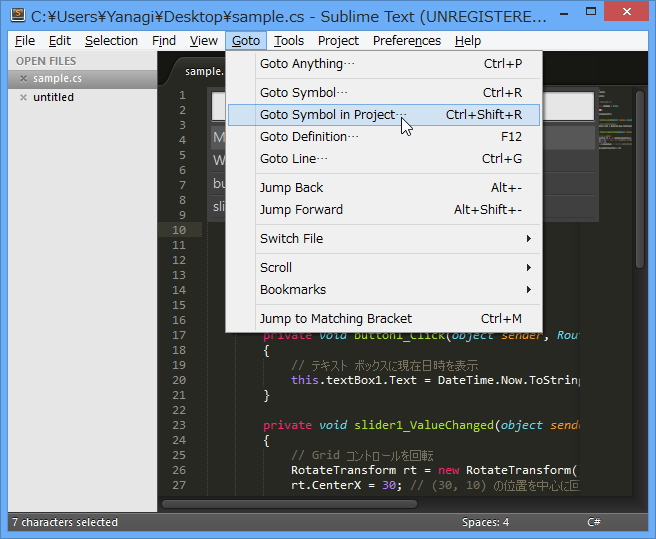The height and width of the screenshot is (539, 656).
Task: Open the C# syntax selector in status bar
Action: (x=594, y=522)
